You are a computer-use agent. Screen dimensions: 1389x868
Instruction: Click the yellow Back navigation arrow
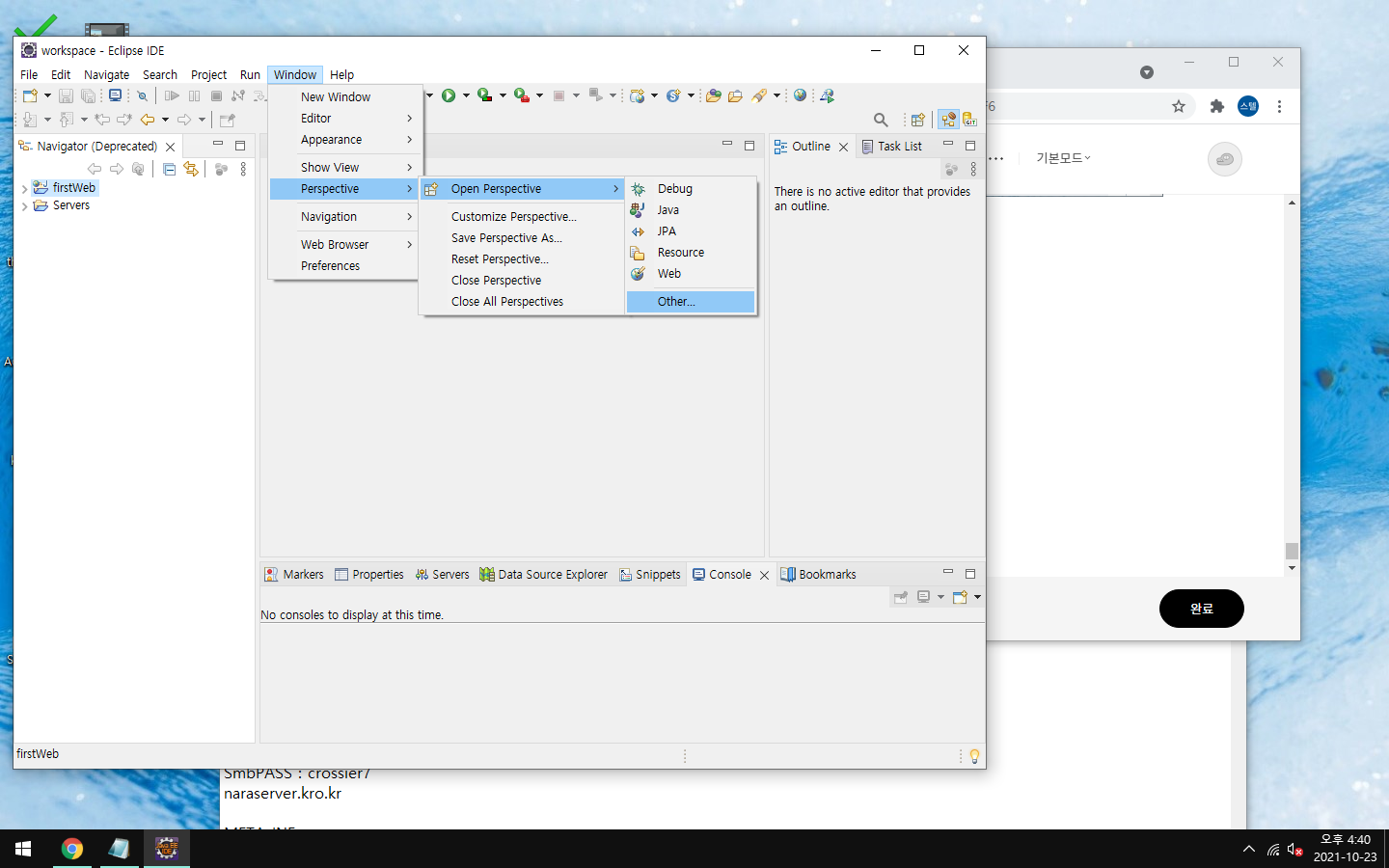[148, 120]
